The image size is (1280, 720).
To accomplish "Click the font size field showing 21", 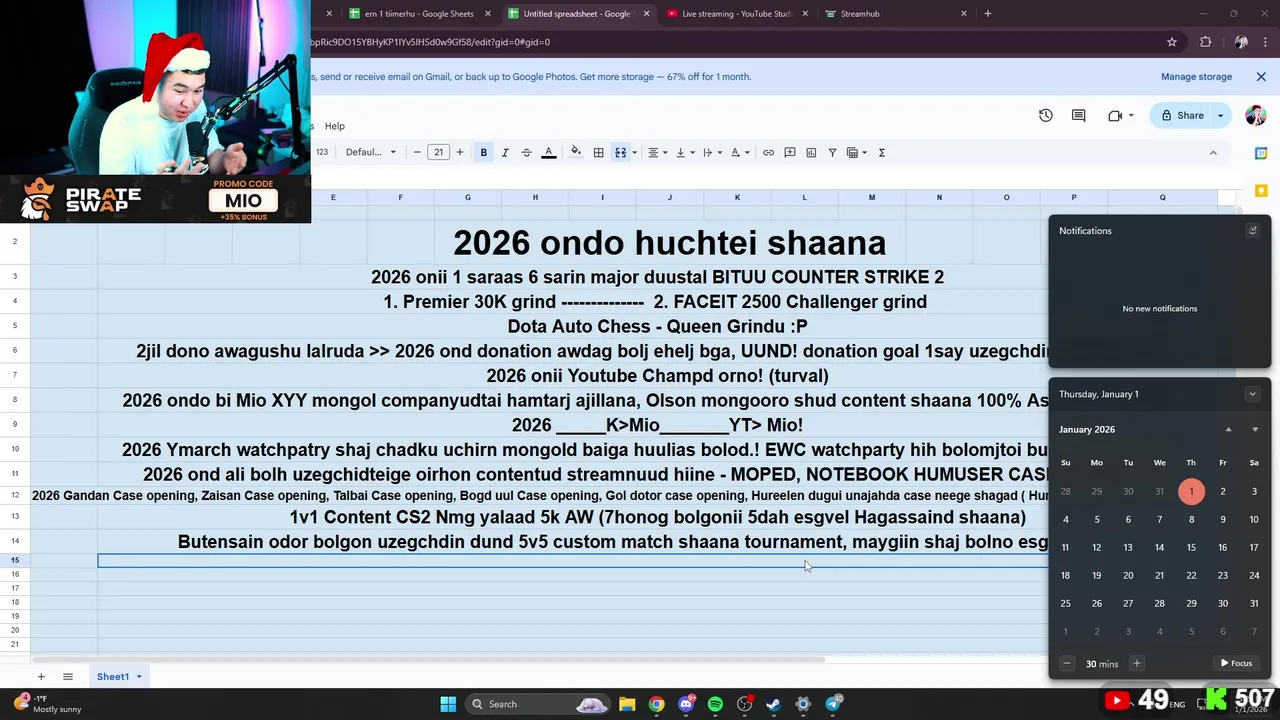I will tap(438, 152).
